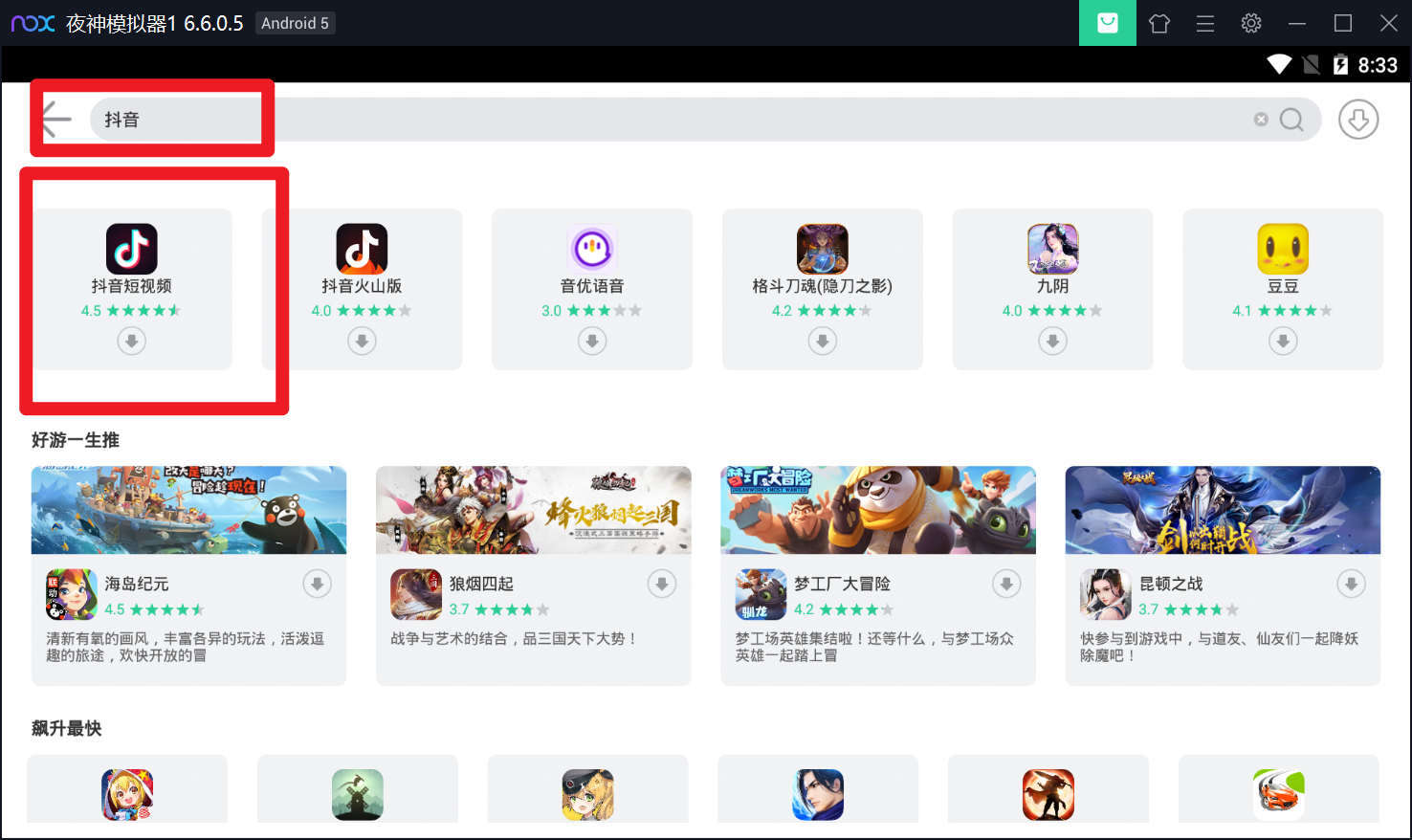Image resolution: width=1412 pixels, height=840 pixels.
Task: Open the 海岛纪元 banner image
Action: [x=188, y=510]
